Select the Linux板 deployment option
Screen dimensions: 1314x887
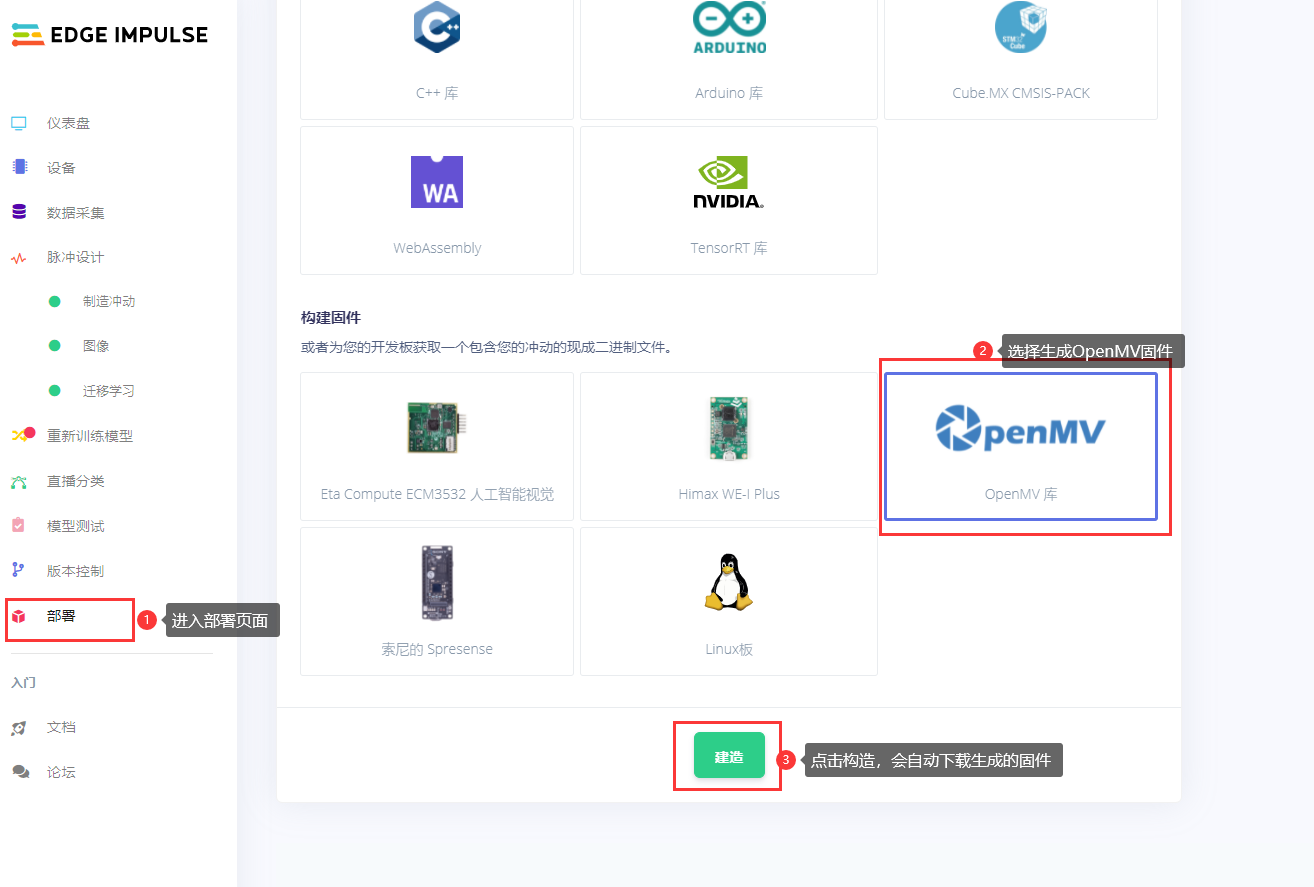(x=728, y=600)
